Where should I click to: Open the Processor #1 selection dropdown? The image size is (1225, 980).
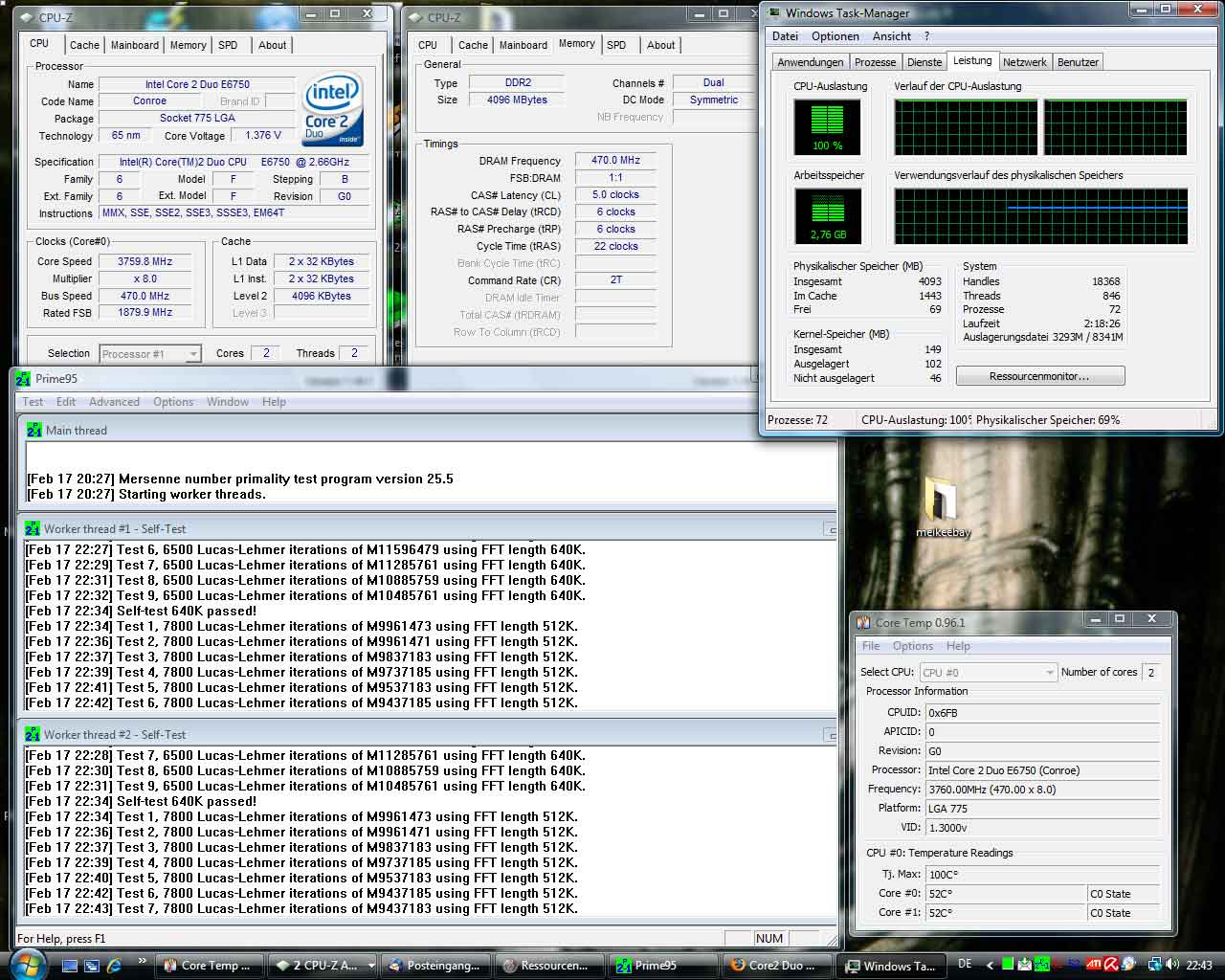pos(150,354)
